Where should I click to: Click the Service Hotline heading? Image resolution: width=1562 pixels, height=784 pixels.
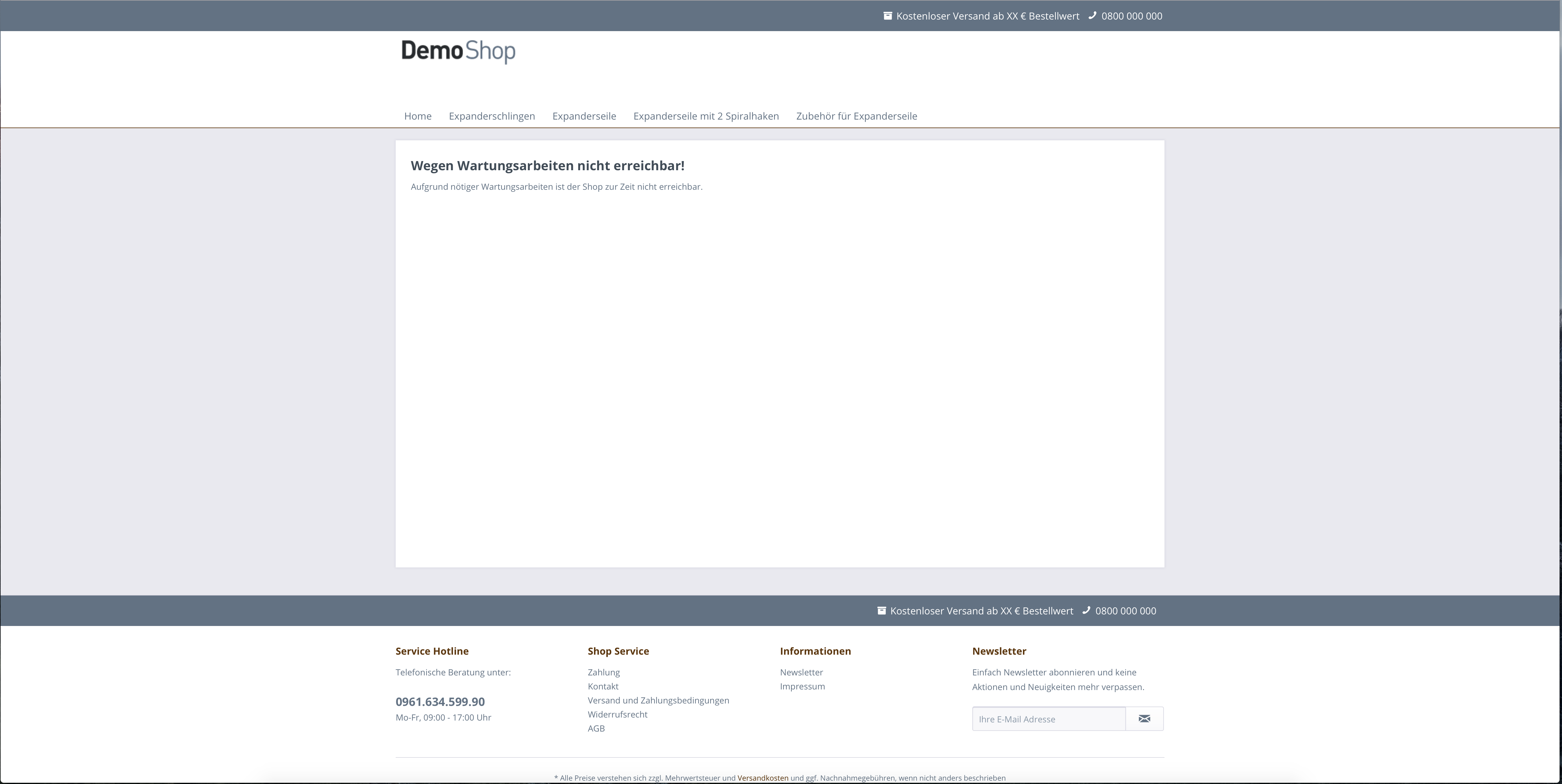pyautogui.click(x=432, y=651)
